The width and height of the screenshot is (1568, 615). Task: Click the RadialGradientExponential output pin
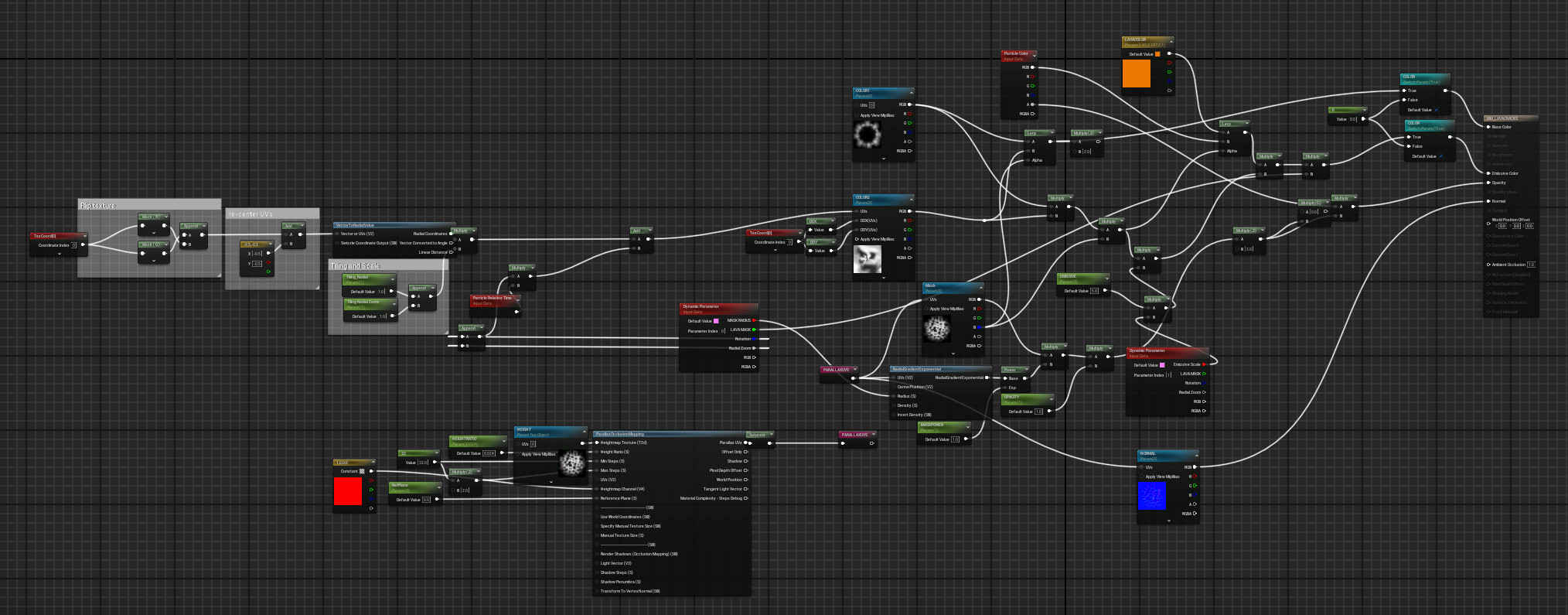987,378
